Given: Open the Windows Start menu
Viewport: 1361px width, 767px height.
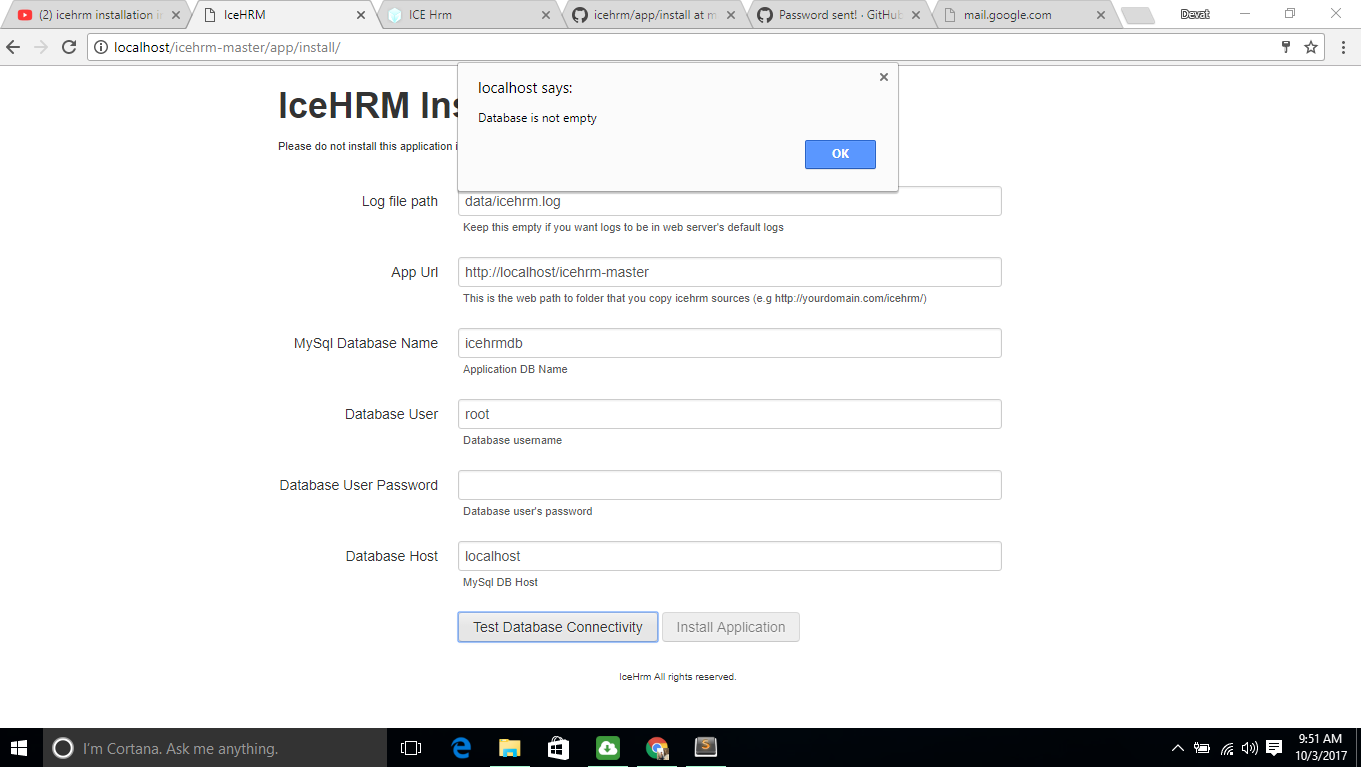Looking at the screenshot, I should tap(20, 747).
